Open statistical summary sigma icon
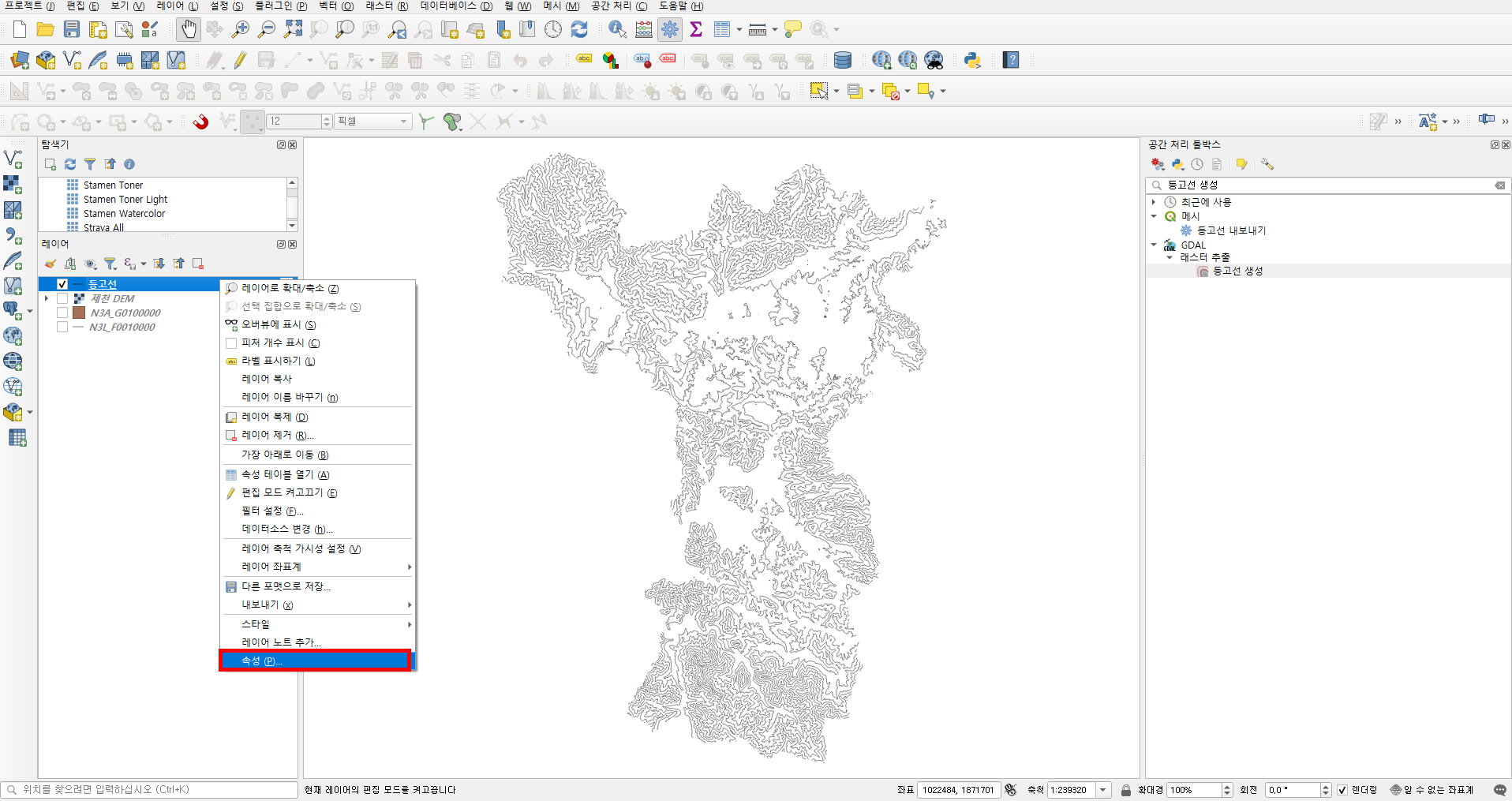Image resolution: width=1512 pixels, height=801 pixels. pyautogui.click(x=696, y=30)
